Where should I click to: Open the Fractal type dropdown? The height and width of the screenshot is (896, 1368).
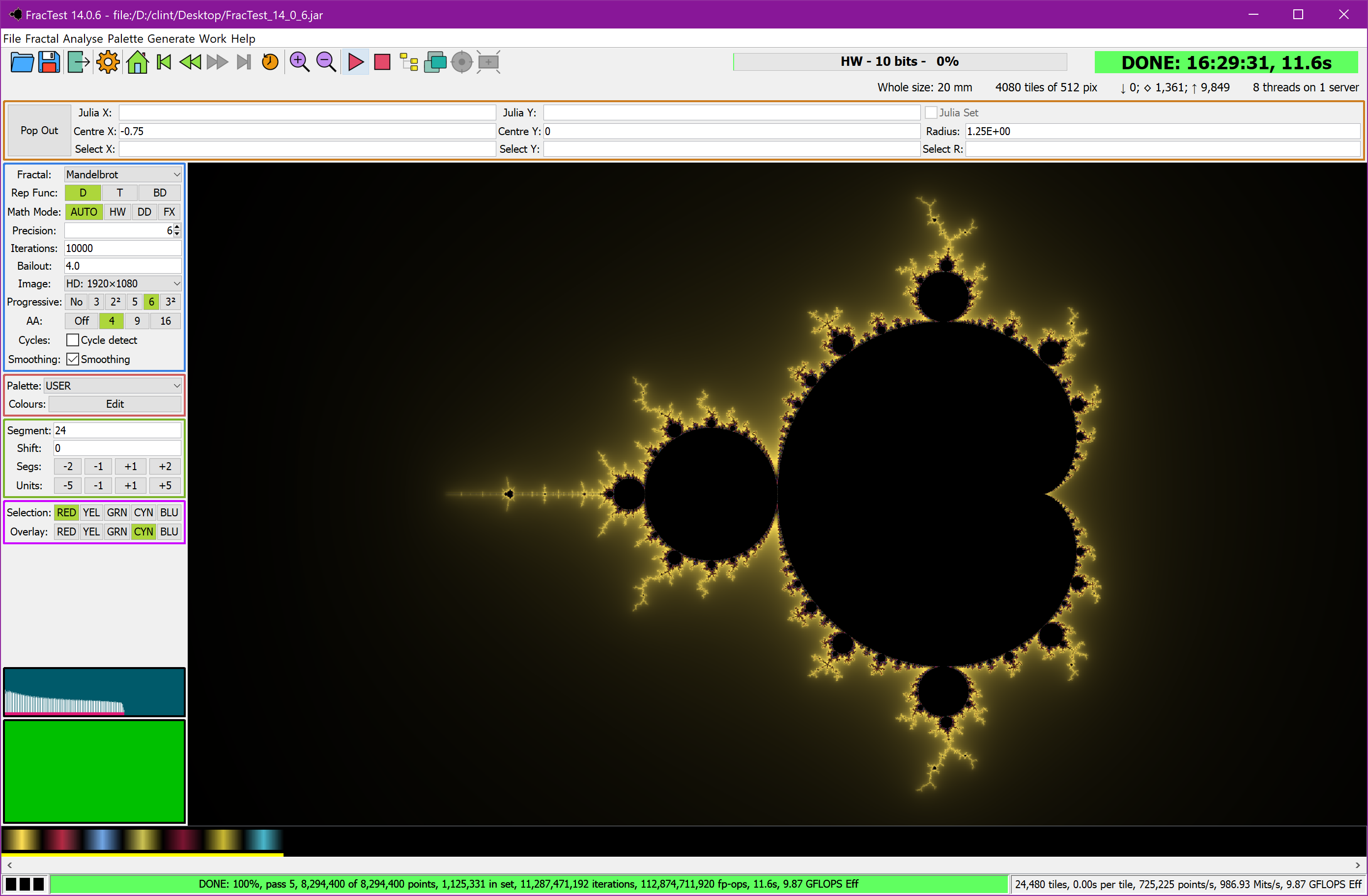122,174
